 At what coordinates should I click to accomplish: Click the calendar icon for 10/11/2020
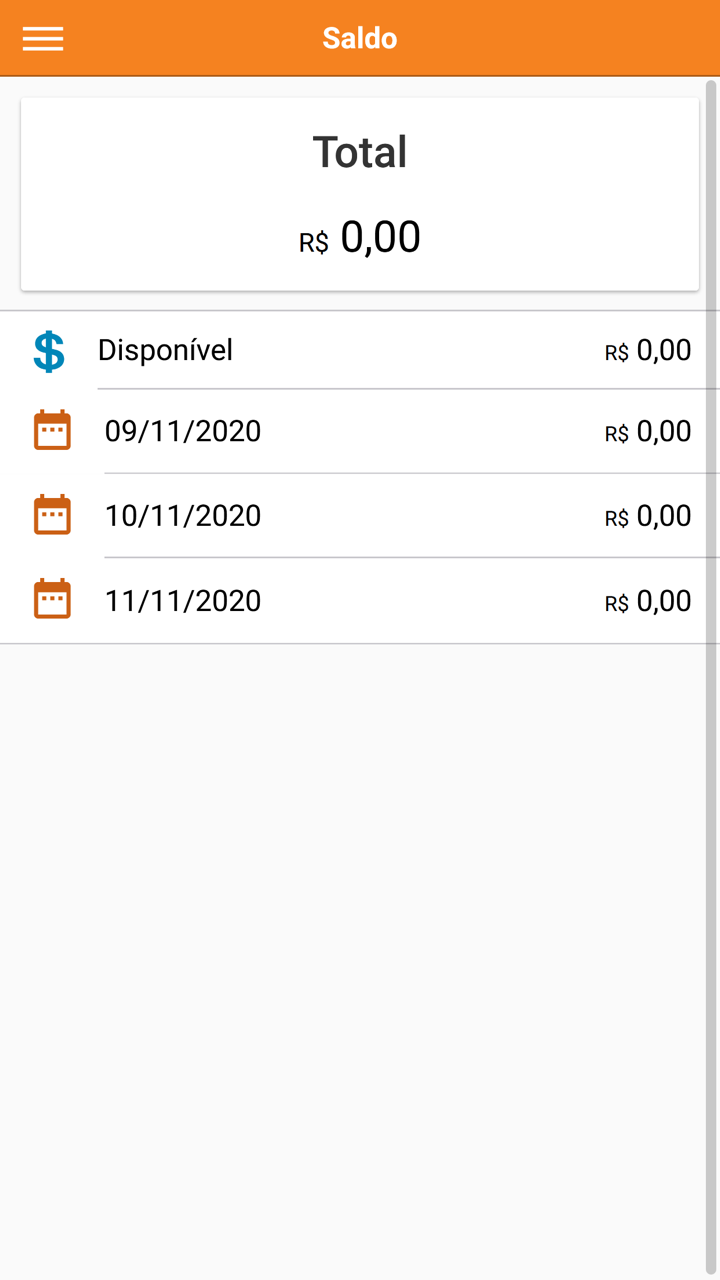click(x=52, y=516)
